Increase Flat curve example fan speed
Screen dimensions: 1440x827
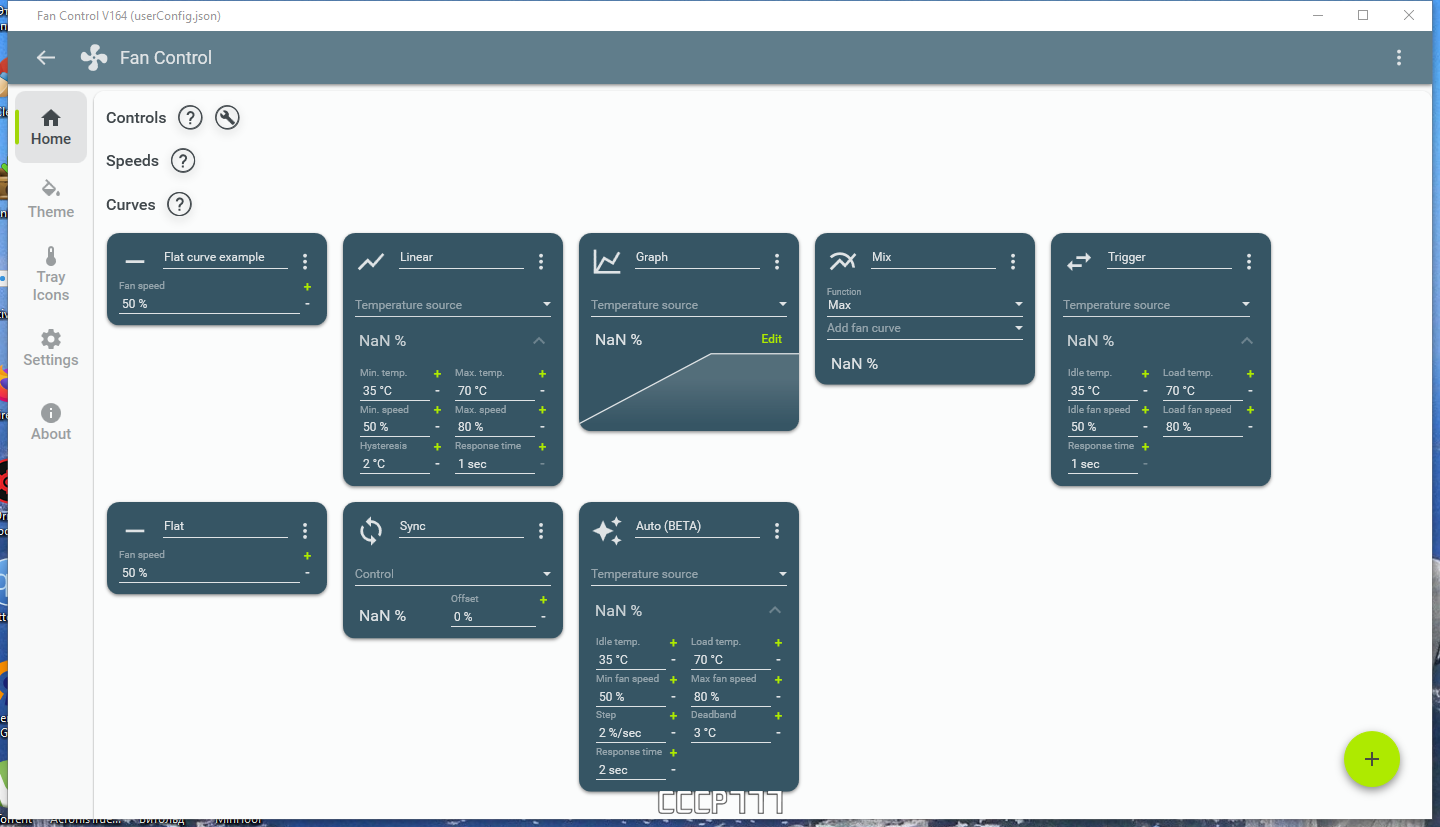(307, 287)
